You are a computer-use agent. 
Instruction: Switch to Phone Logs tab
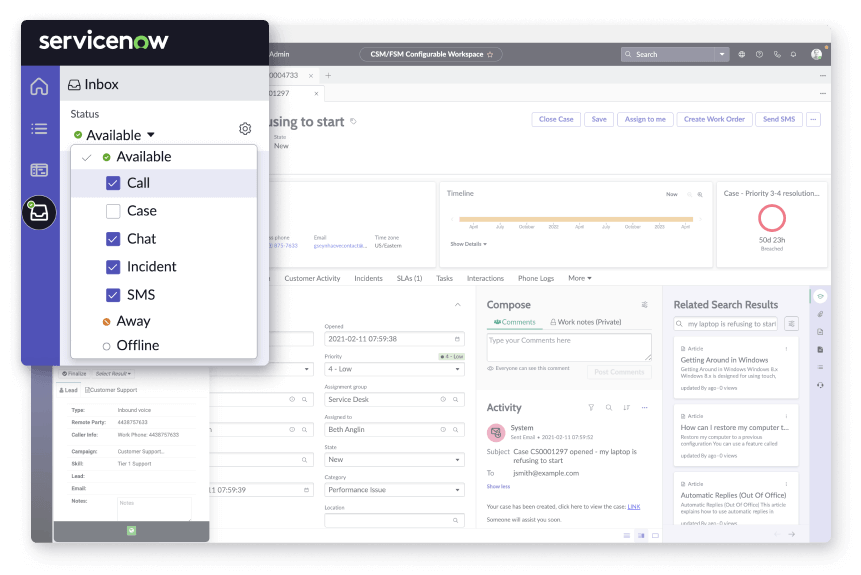(x=536, y=278)
